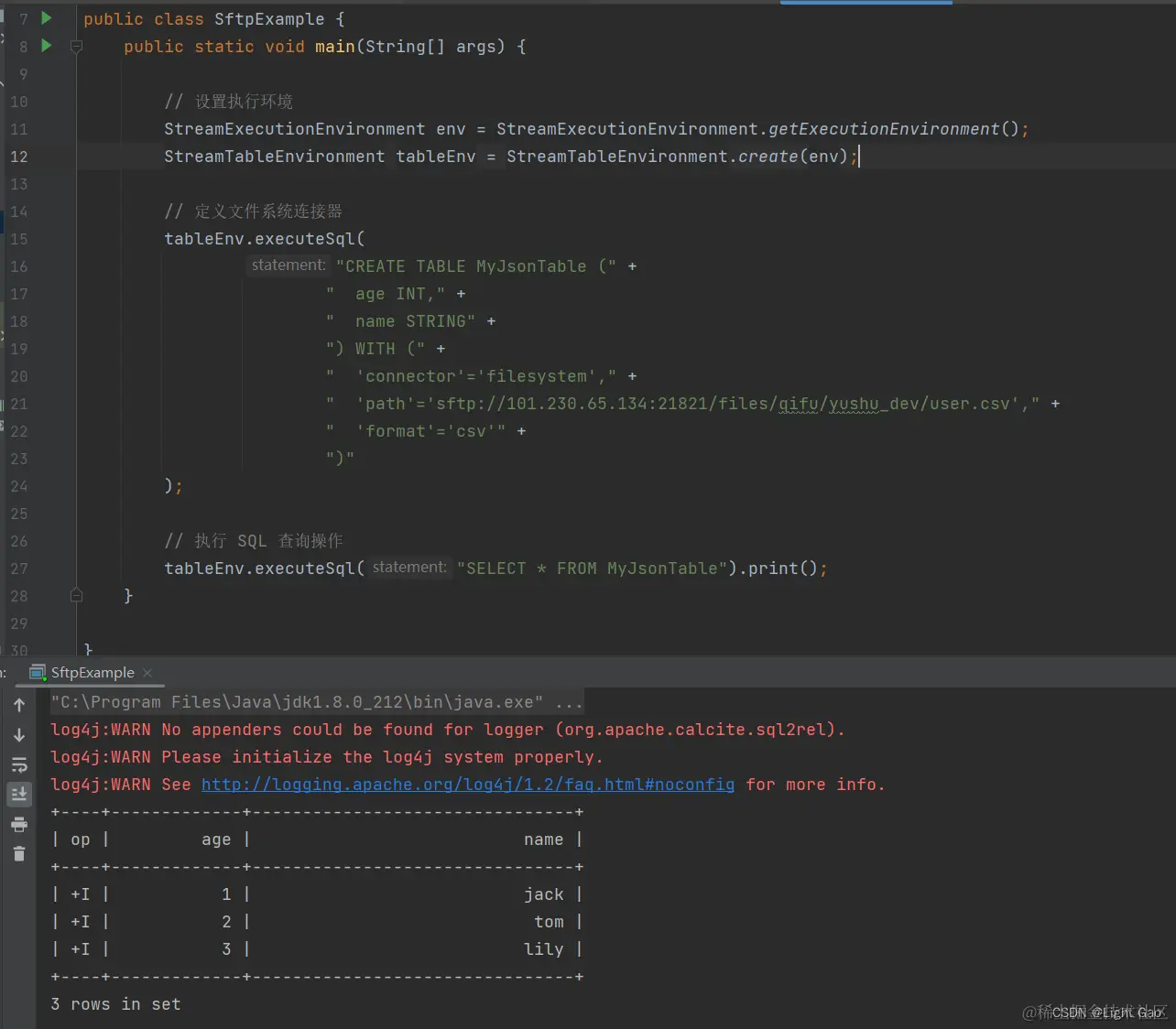Collapse the main method fold marker on line 8

[77, 47]
